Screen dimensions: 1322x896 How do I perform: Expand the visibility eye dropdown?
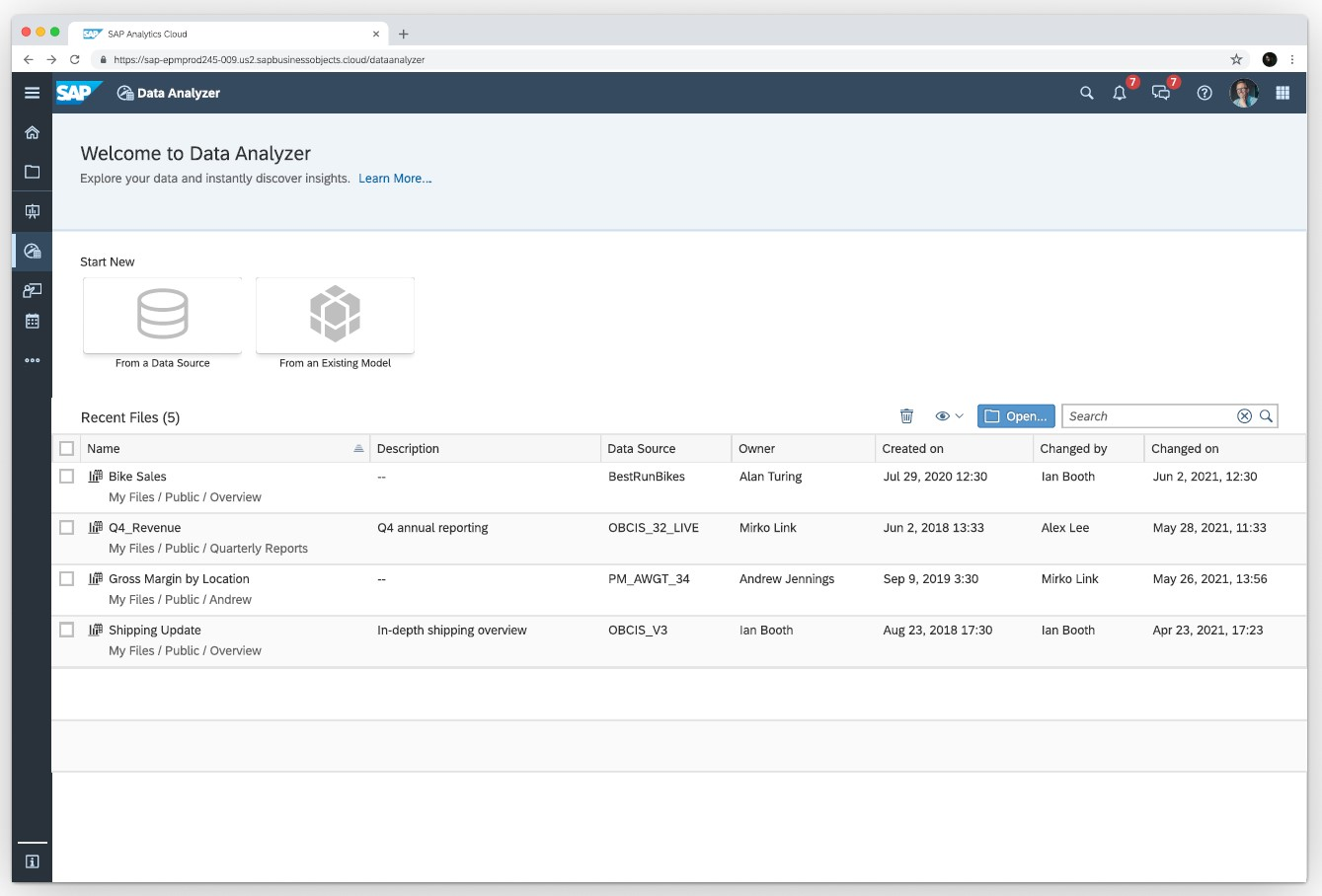949,415
